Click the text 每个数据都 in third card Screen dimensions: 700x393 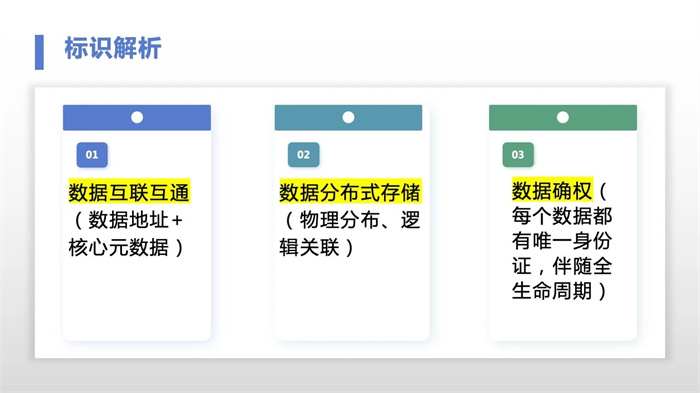pos(562,217)
